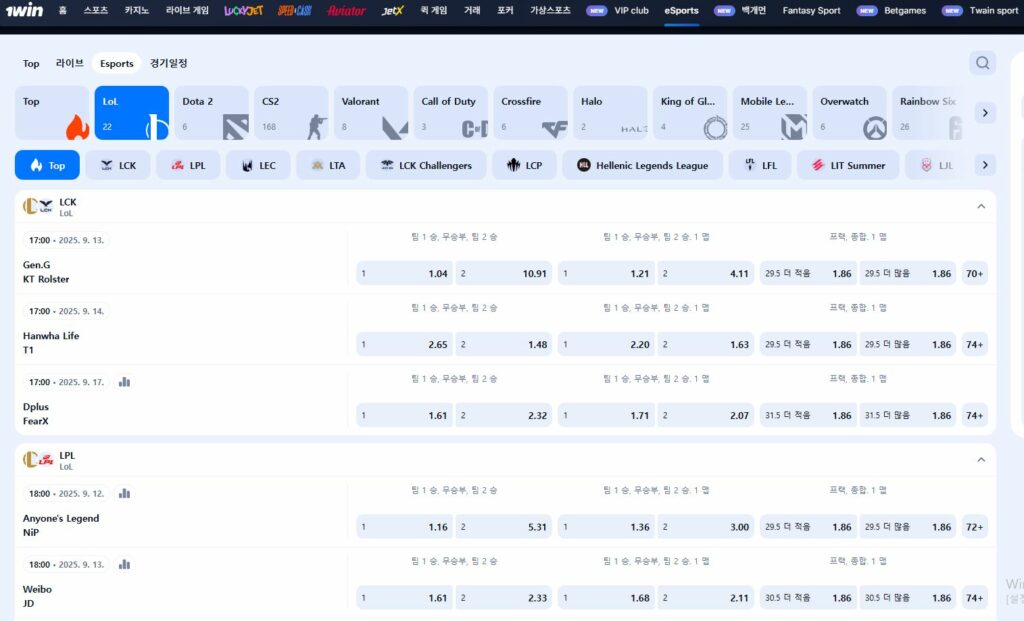Filter by LCK Challengers league chip
This screenshot has width=1024, height=621.
tap(426, 165)
